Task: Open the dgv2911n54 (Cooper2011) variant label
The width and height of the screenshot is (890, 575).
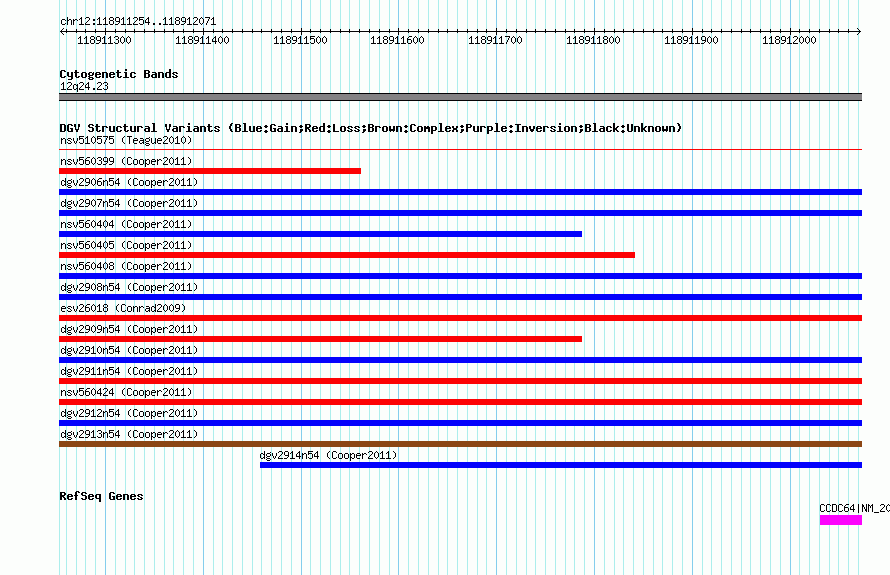Action: (x=129, y=371)
